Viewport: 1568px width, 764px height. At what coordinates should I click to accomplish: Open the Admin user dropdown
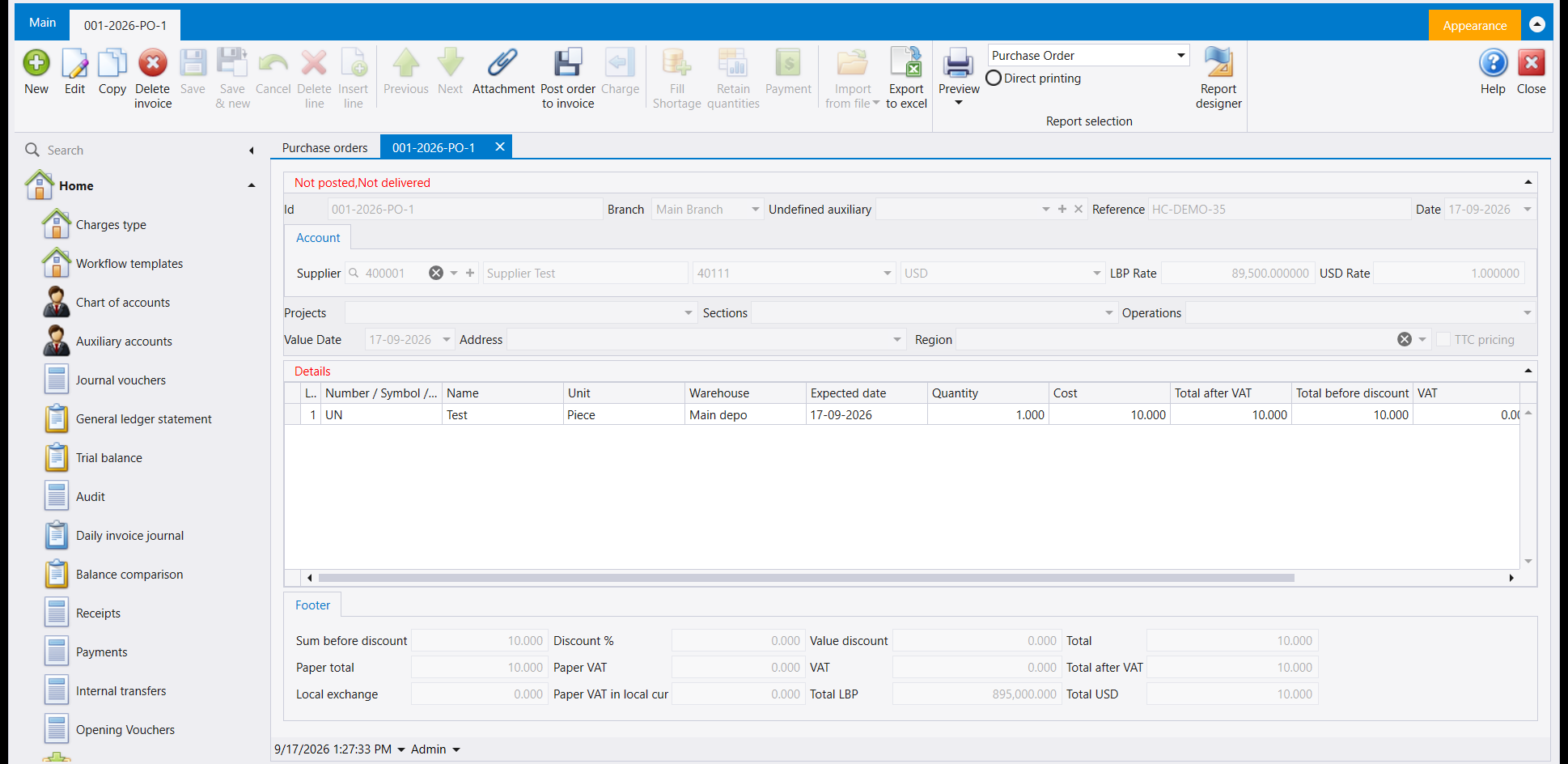tap(456, 749)
